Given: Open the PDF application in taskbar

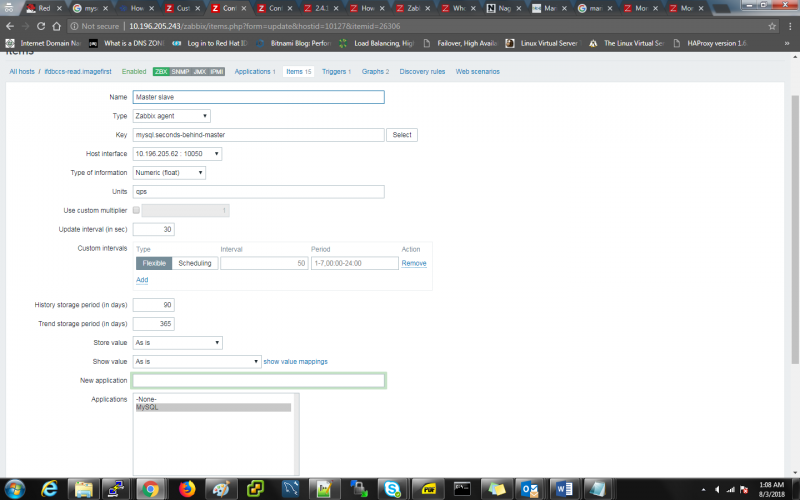Looking at the screenshot, I should tap(428, 489).
